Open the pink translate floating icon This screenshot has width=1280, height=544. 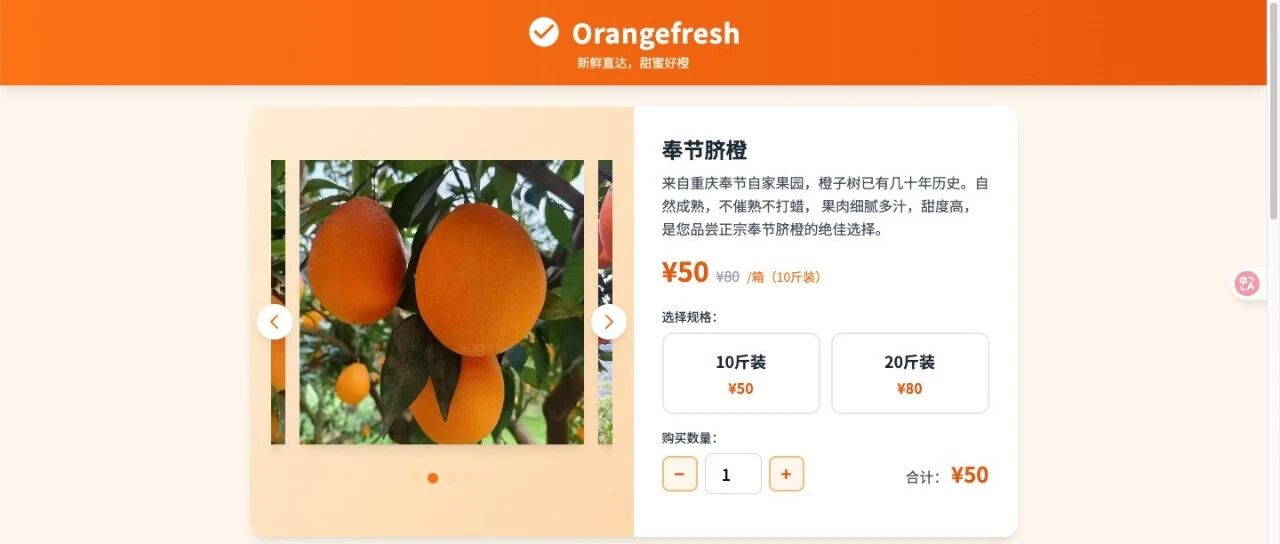pos(1247,284)
